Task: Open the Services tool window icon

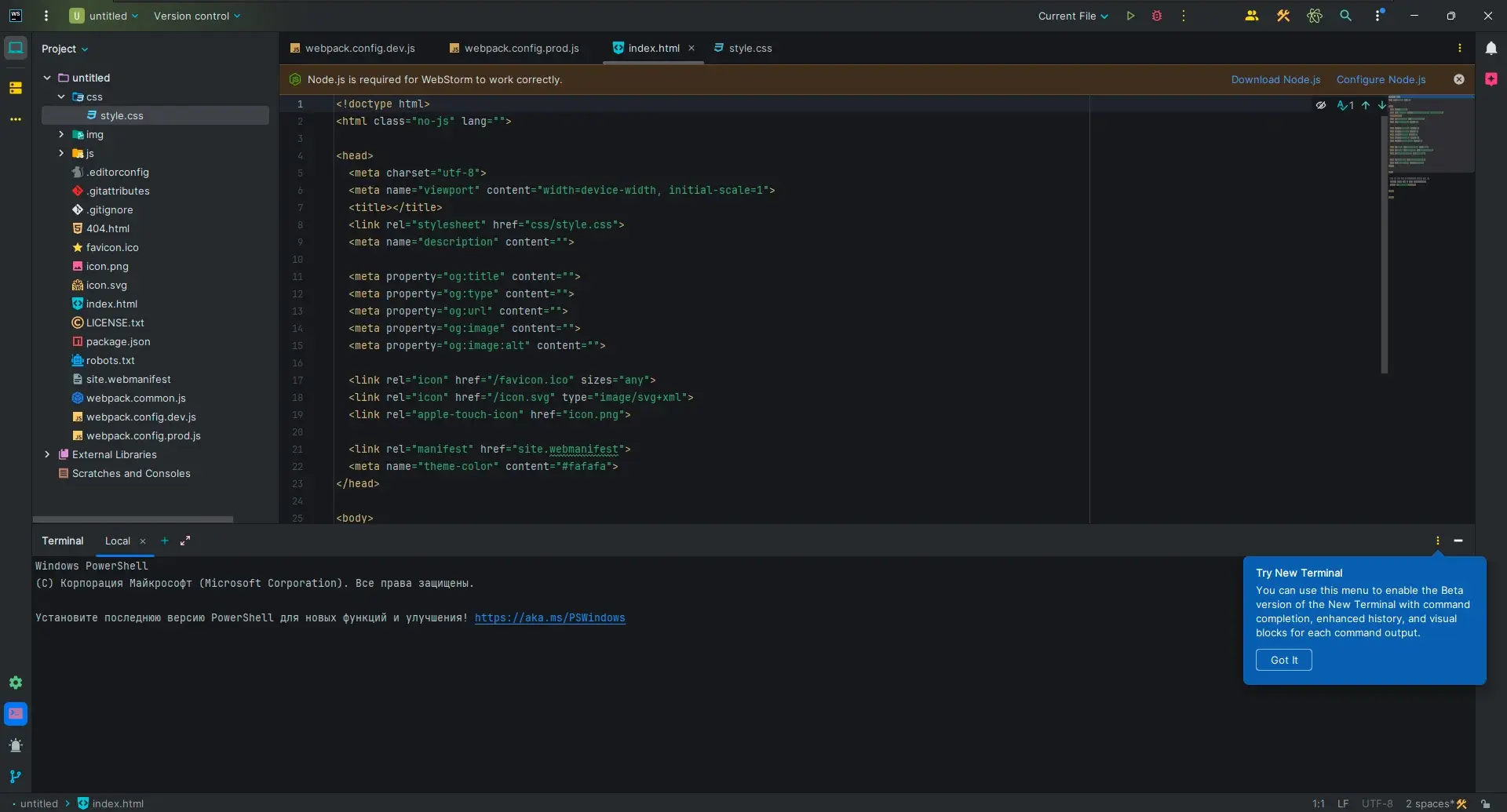Action: point(16,683)
